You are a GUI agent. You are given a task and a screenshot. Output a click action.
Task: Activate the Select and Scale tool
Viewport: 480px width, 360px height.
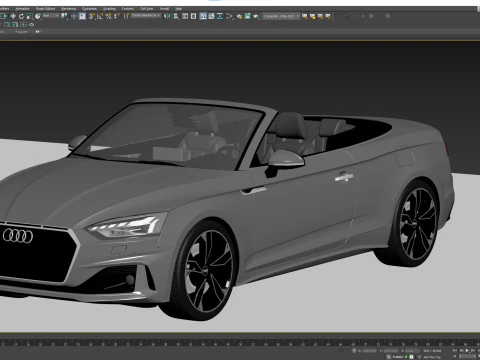pyautogui.click(x=29, y=16)
